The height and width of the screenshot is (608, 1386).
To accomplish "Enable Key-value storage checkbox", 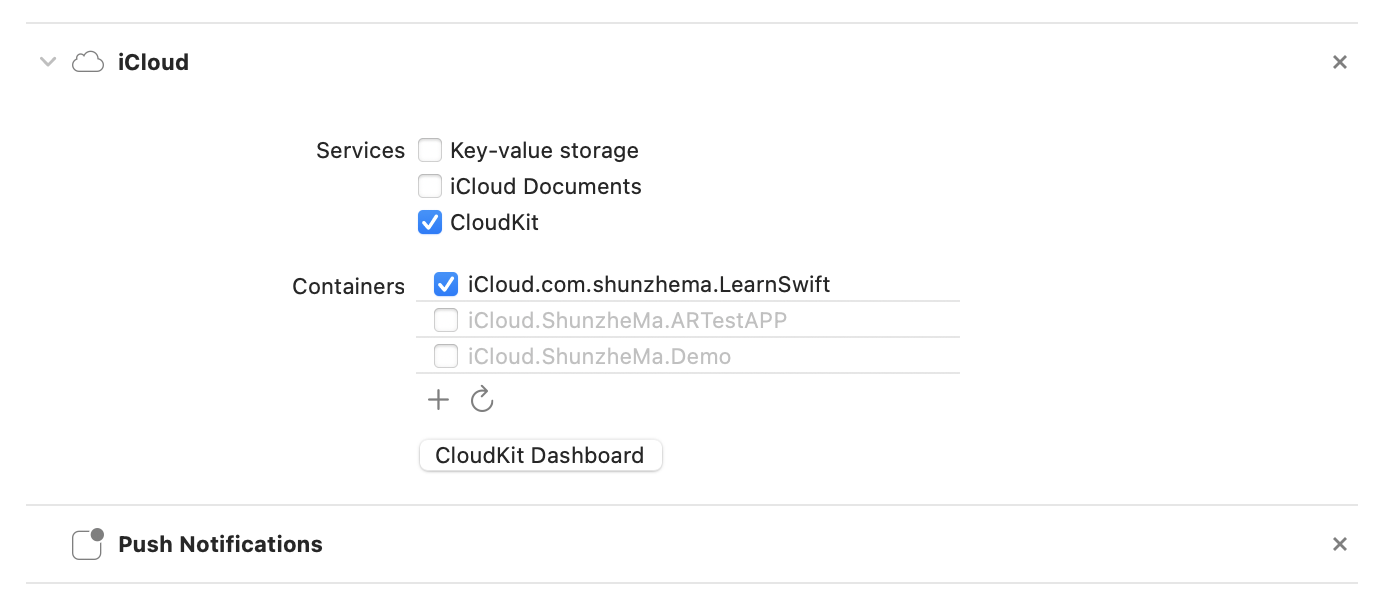I will 430,150.
